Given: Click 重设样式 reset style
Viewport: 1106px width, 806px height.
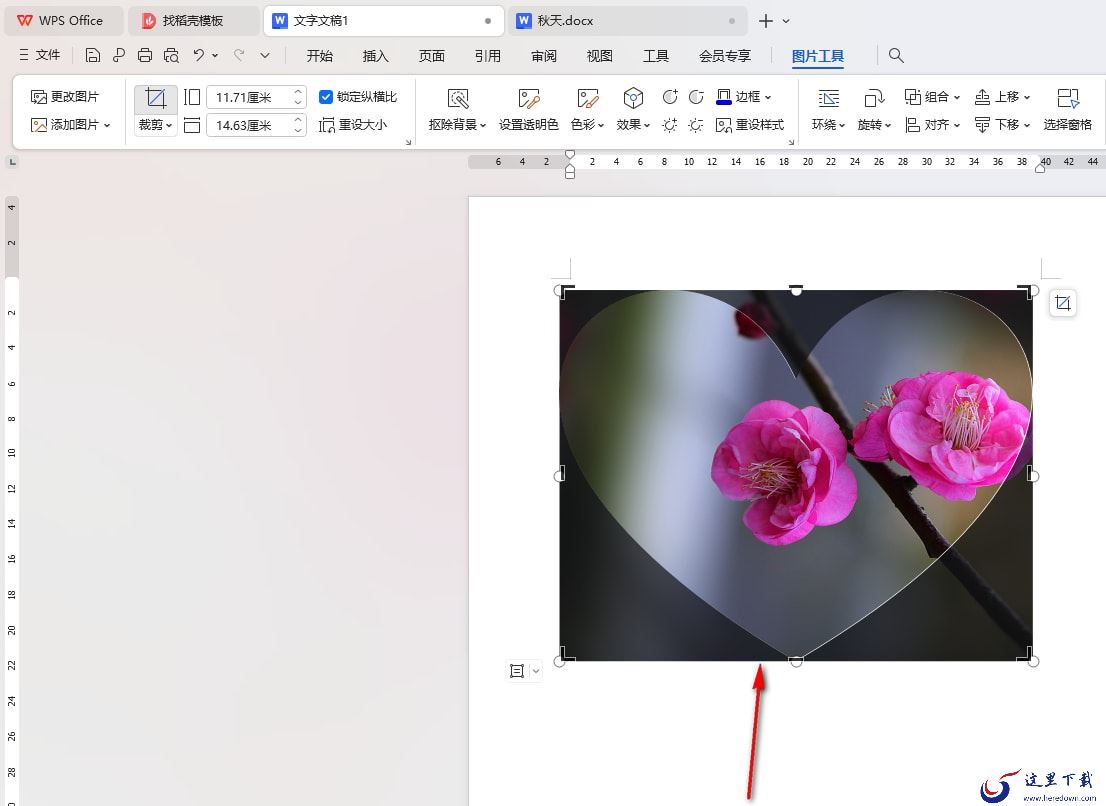Looking at the screenshot, I should pyautogui.click(x=750, y=125).
